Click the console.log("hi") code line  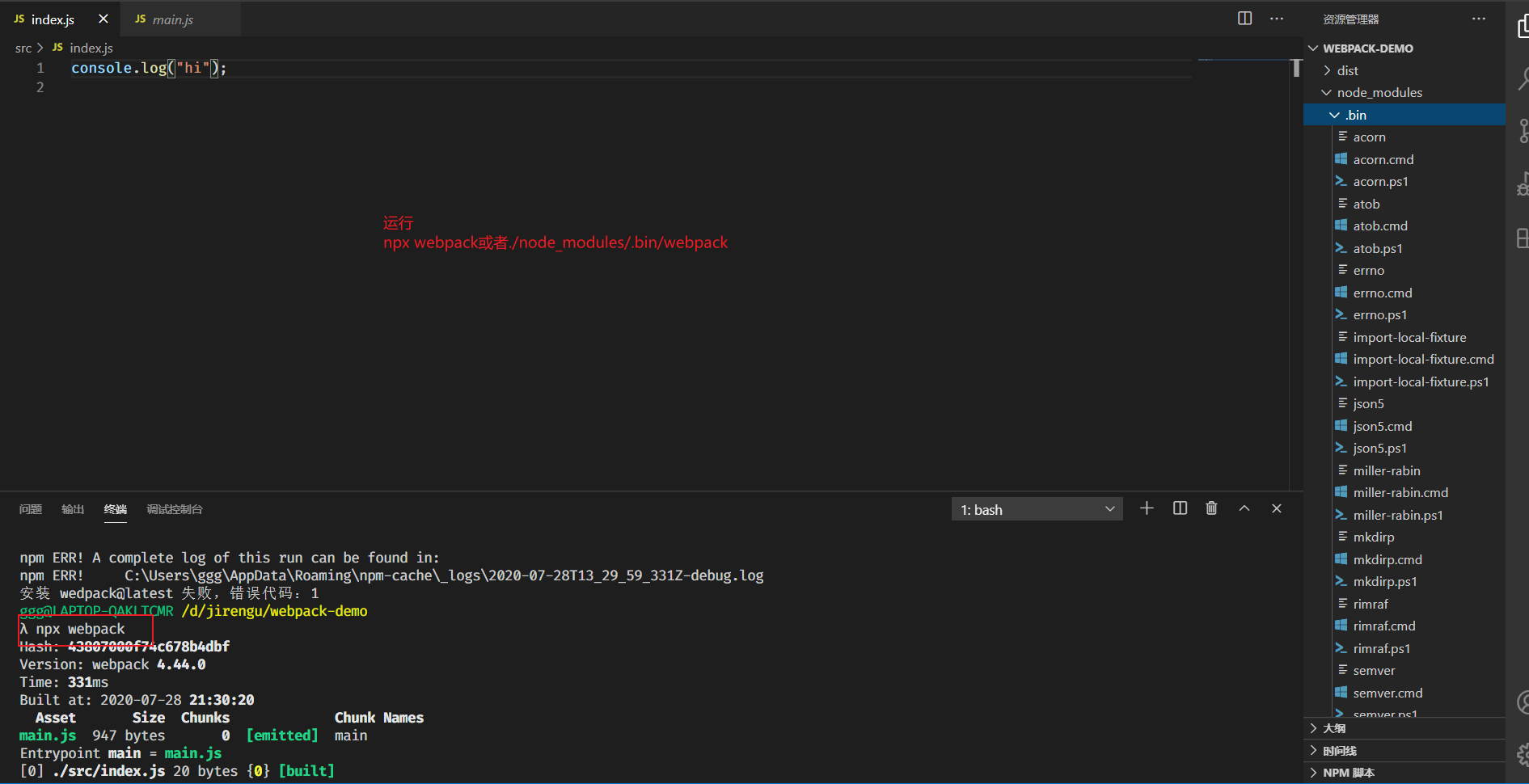[149, 68]
